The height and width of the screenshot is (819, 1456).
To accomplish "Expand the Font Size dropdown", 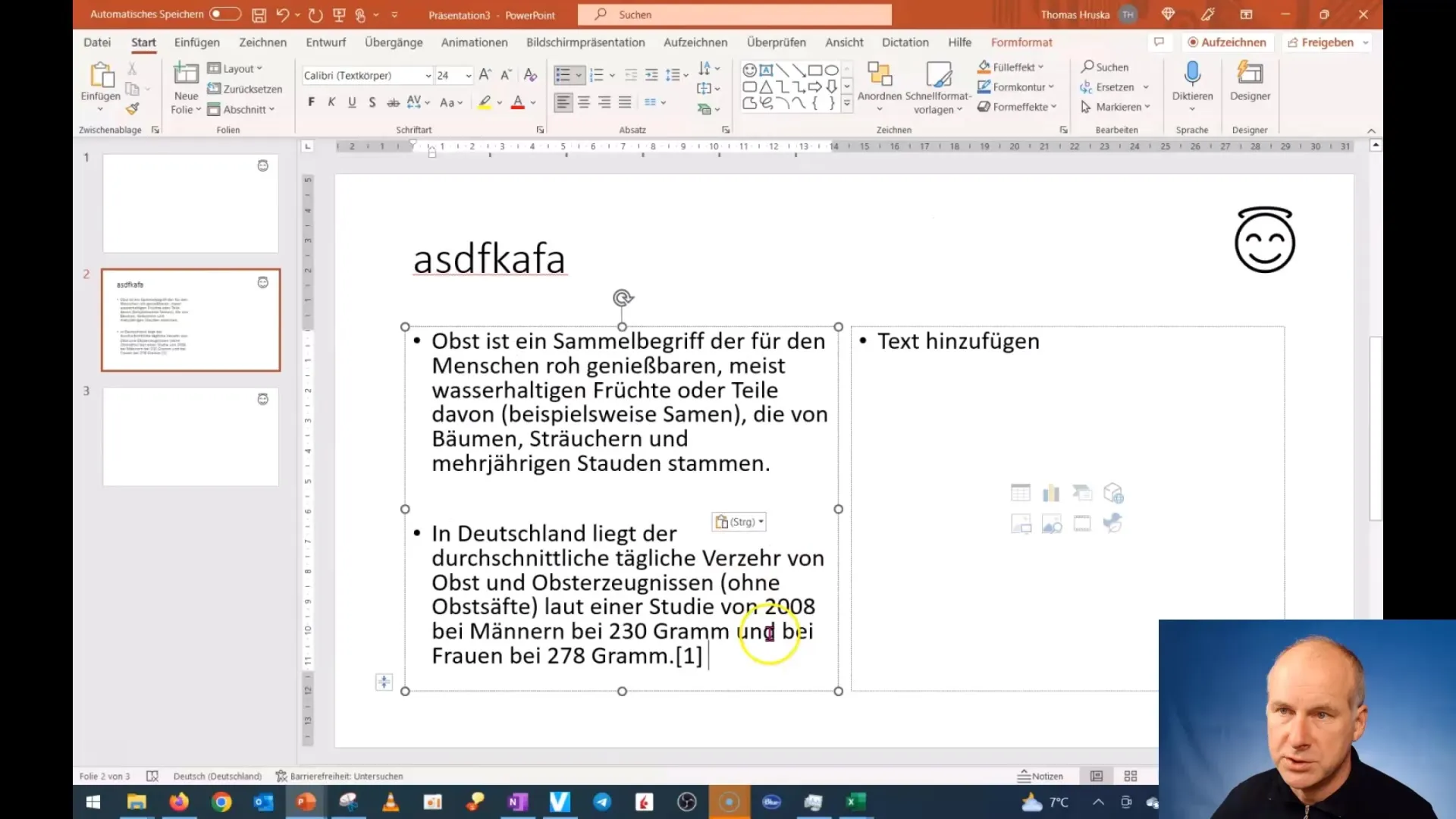I will tap(468, 74).
